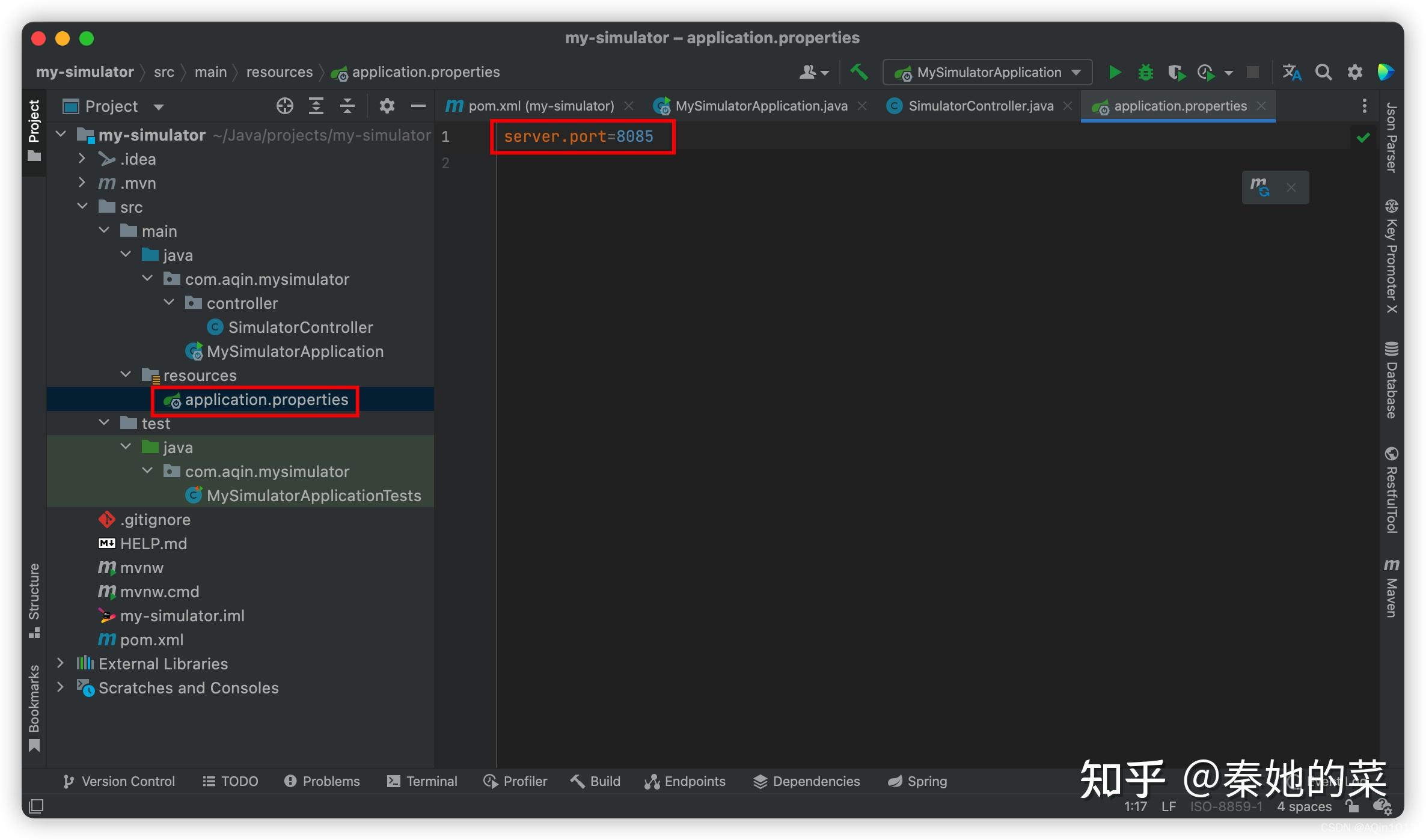
Task: Open the Version Control tool window
Action: 119,781
